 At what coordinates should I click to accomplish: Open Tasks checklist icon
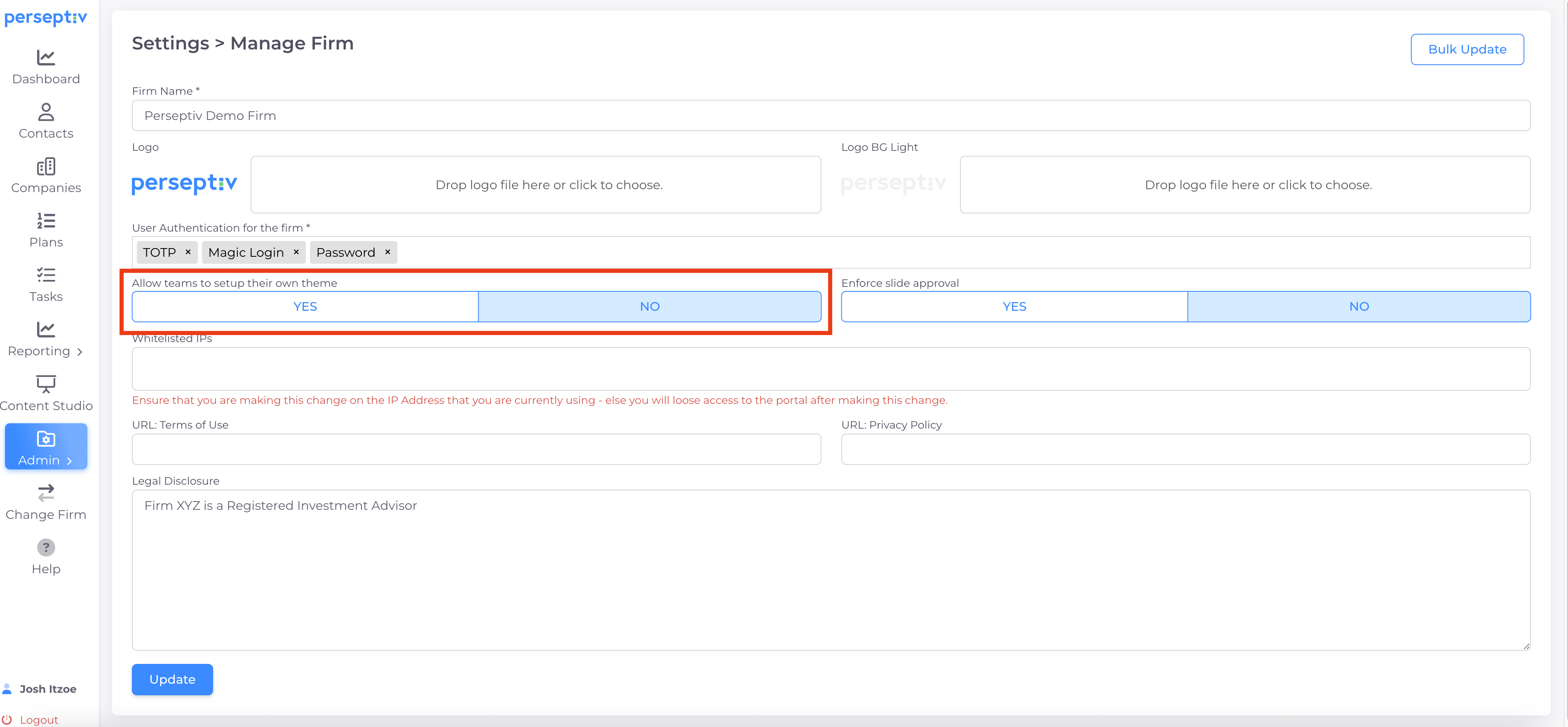(x=46, y=275)
